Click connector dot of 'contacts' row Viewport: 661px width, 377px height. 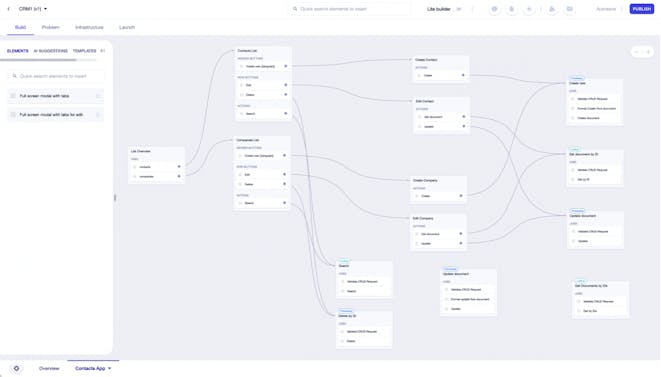(x=179, y=167)
